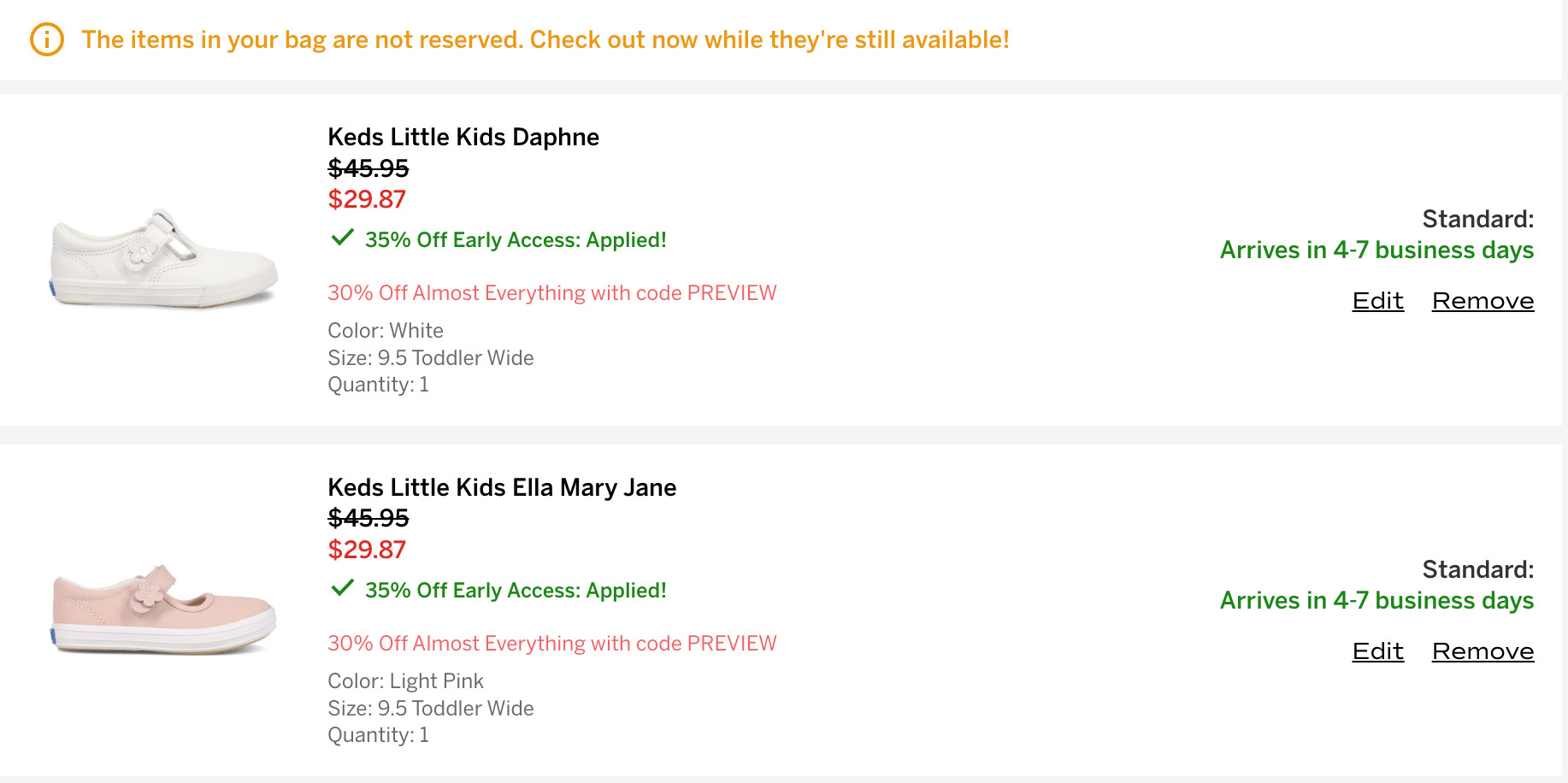Image resolution: width=1568 pixels, height=783 pixels.
Task: Edit the Ella Mary Jane item
Action: click(x=1377, y=651)
